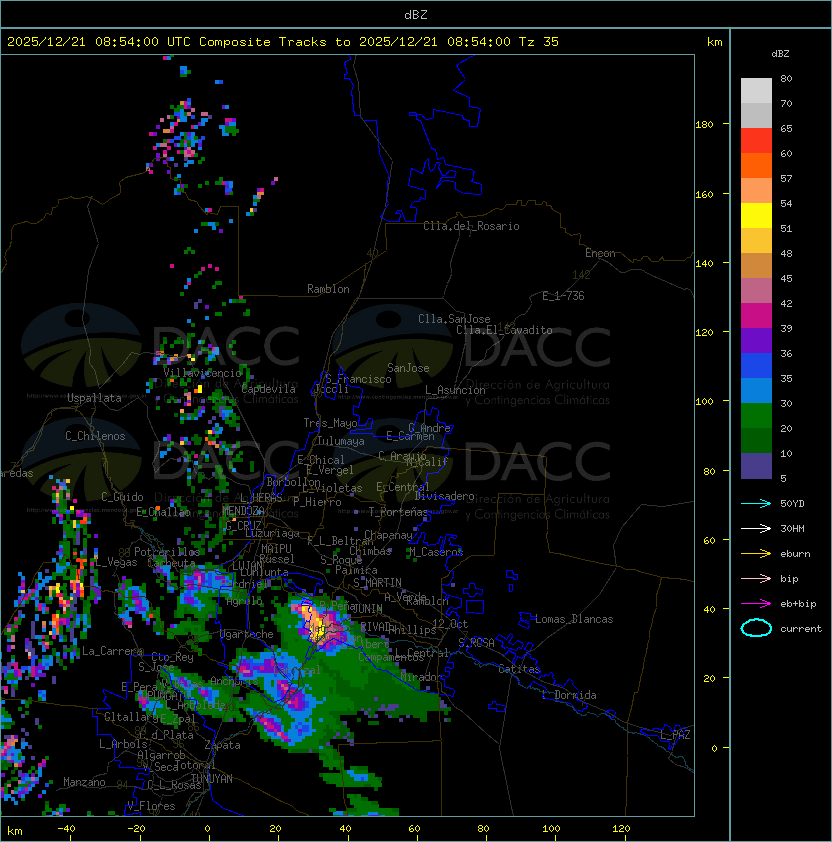Click the 'Zapata' place label

pos(222,745)
